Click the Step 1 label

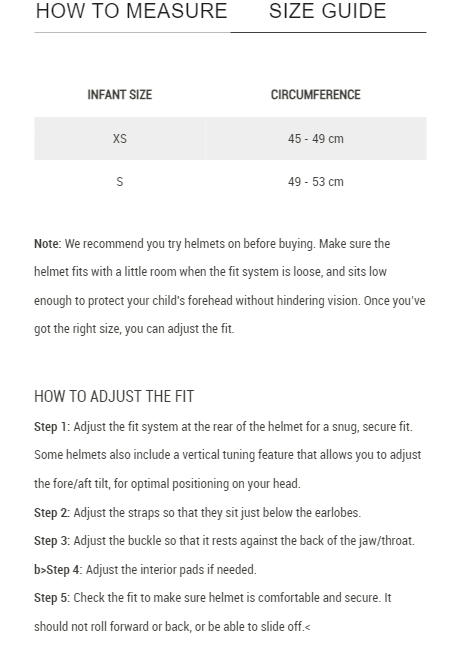tap(52, 427)
